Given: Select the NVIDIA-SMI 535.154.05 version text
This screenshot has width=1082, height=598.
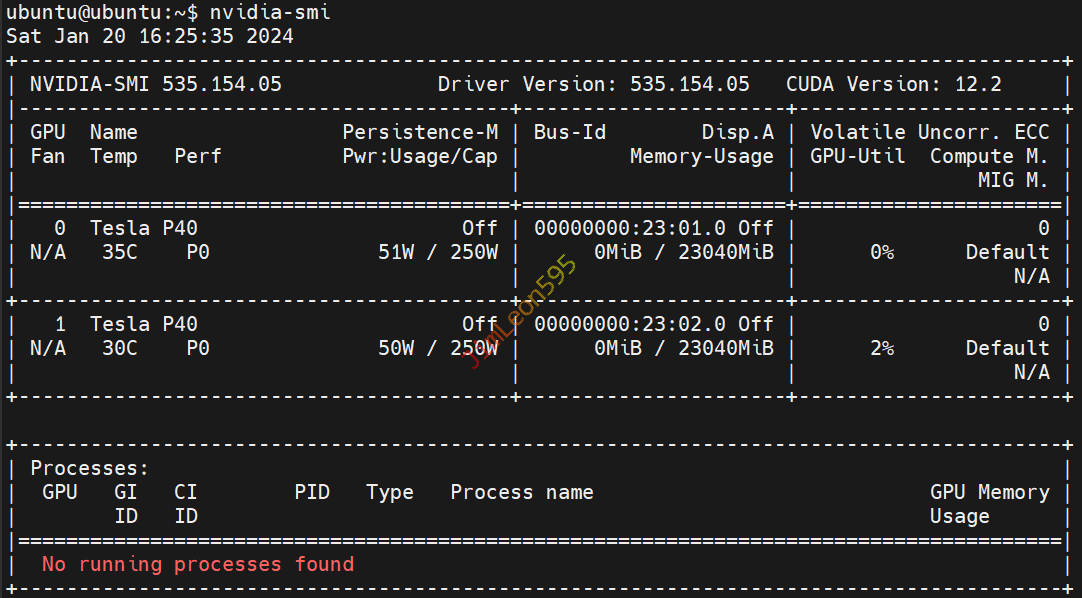Looking at the screenshot, I should point(155,84).
